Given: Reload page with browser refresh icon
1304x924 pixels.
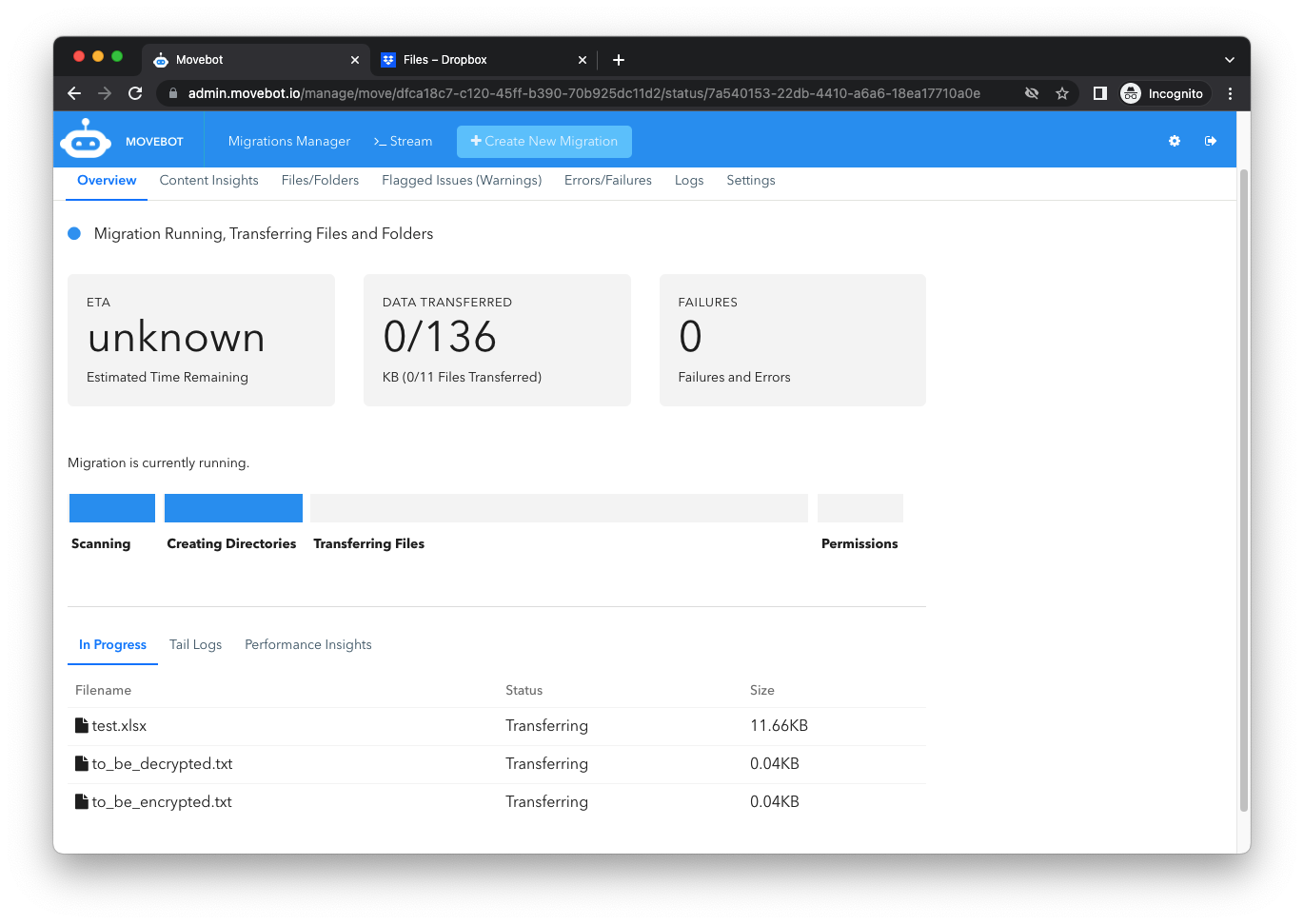Looking at the screenshot, I should (135, 93).
